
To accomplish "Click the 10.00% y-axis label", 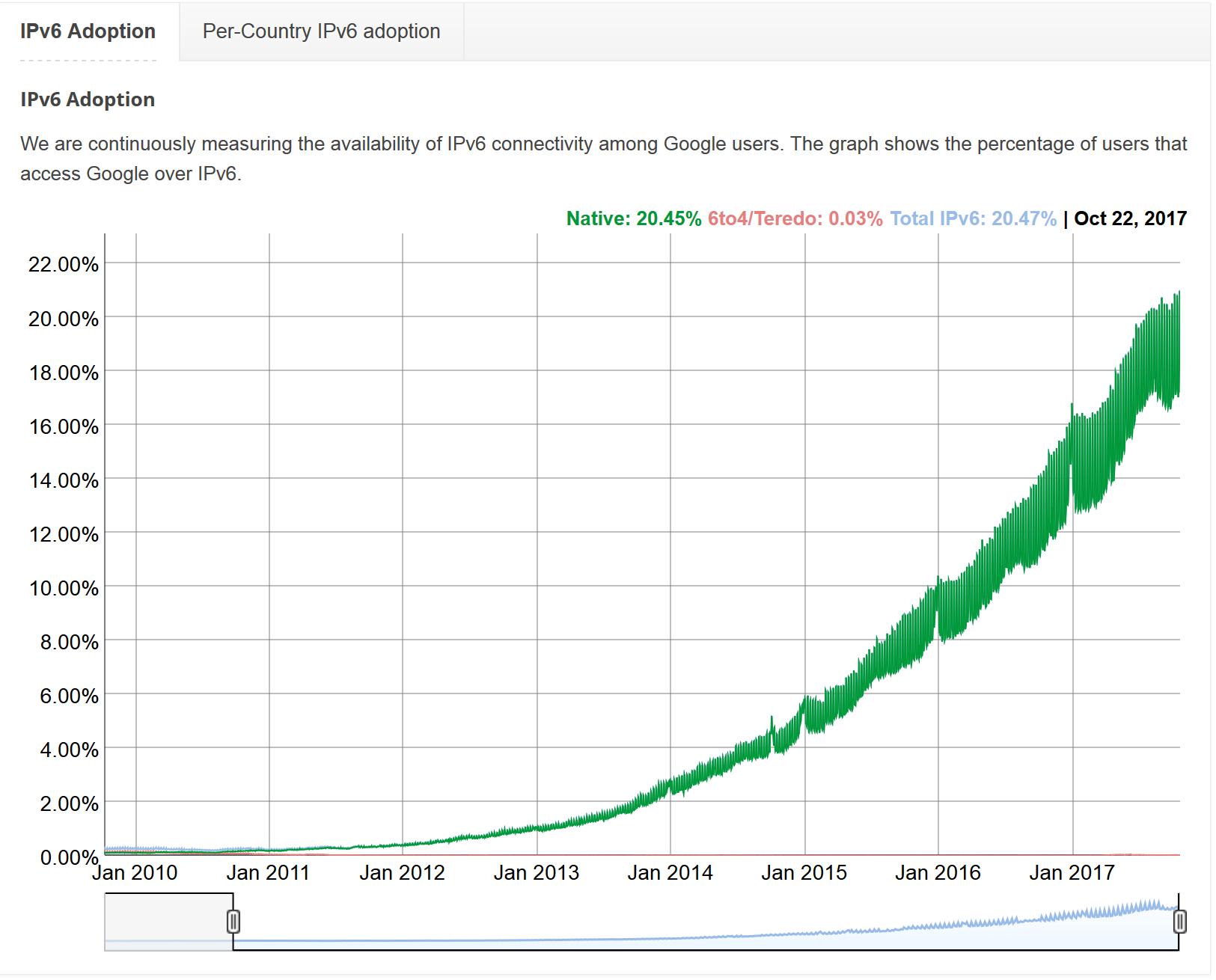I will click(64, 588).
